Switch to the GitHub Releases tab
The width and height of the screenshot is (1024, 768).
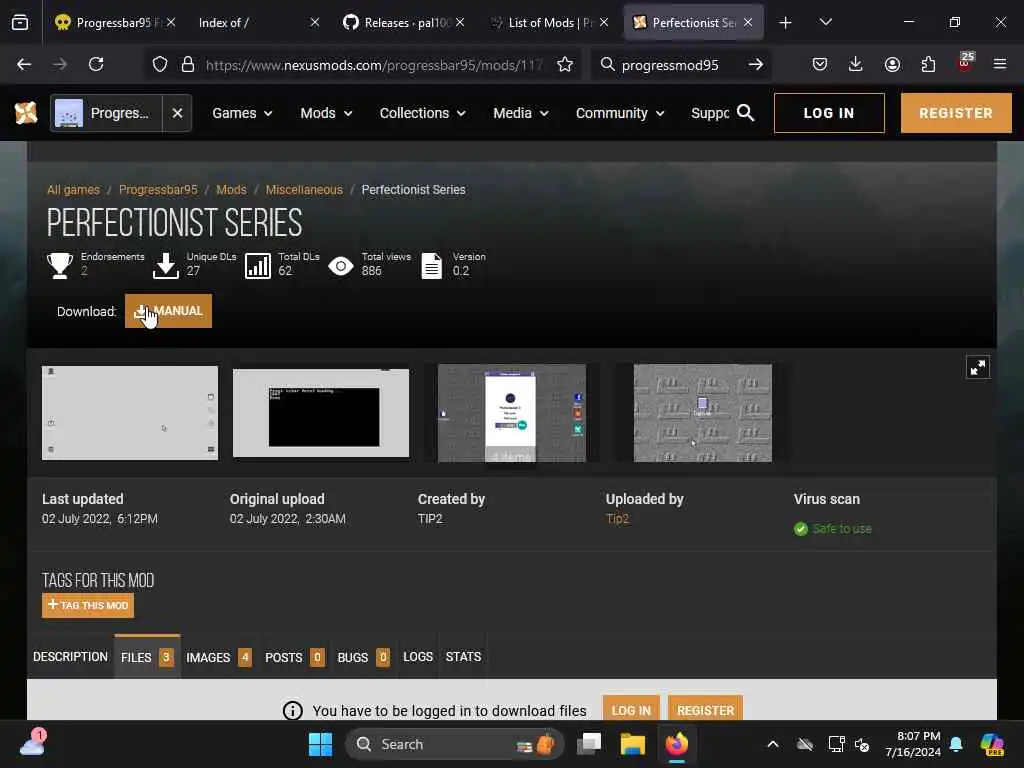[402, 23]
